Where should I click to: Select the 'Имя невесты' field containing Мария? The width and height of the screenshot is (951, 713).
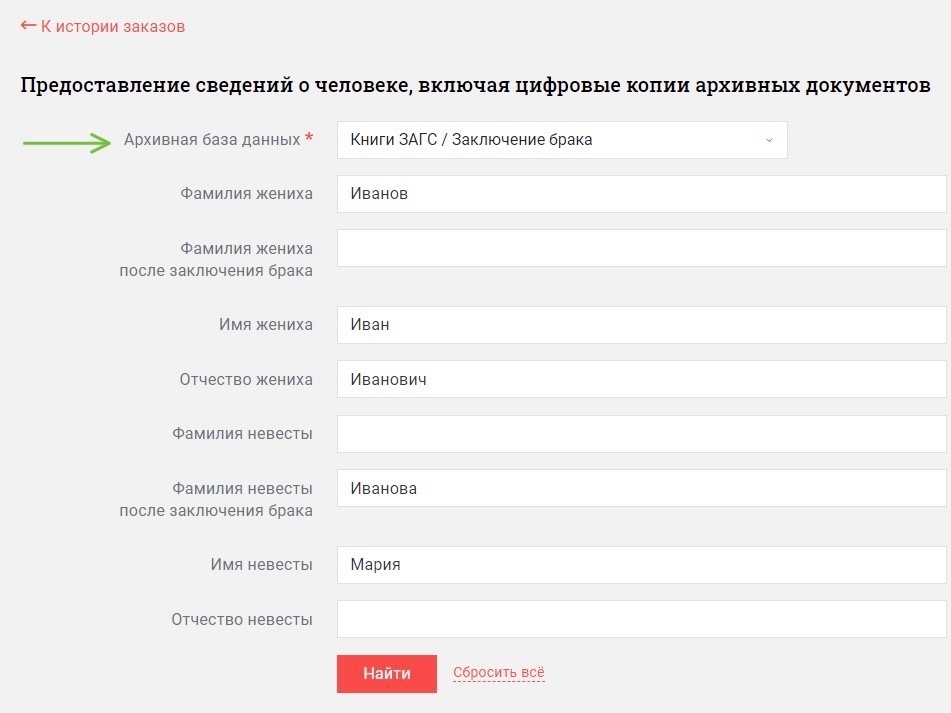(641, 565)
